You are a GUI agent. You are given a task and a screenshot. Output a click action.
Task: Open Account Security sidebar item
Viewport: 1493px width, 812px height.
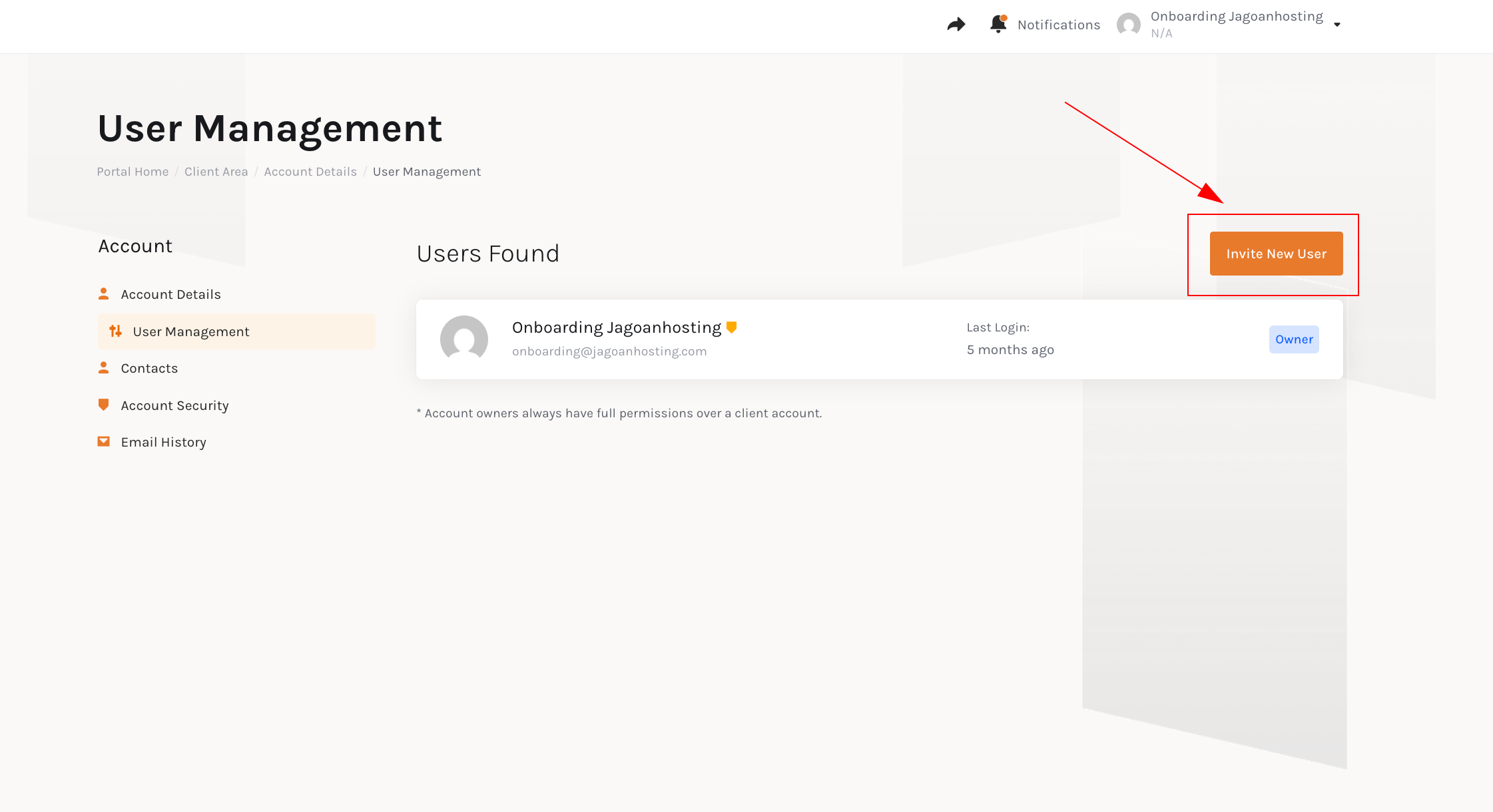[x=174, y=405]
